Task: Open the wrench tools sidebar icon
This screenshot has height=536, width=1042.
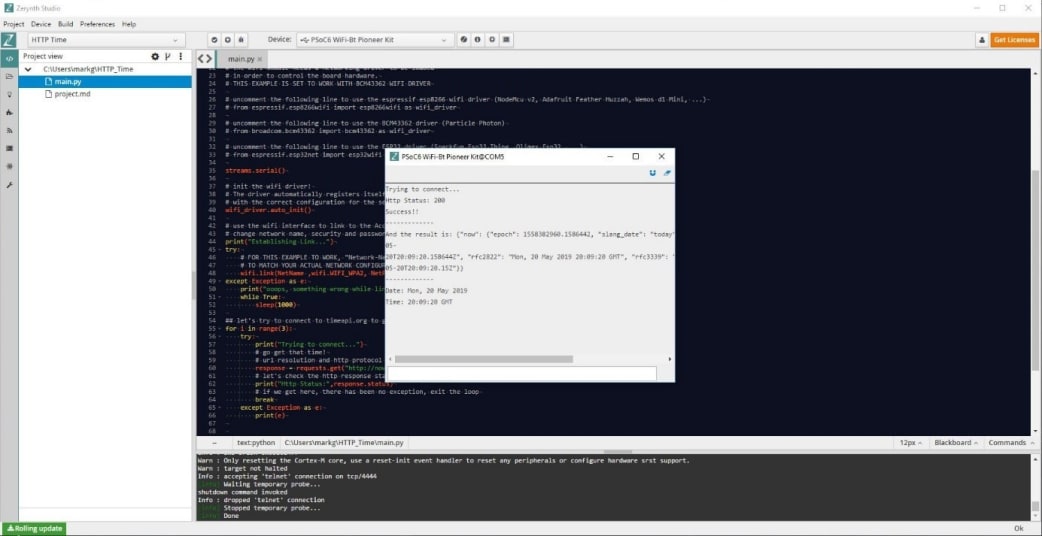Action: tap(9, 185)
